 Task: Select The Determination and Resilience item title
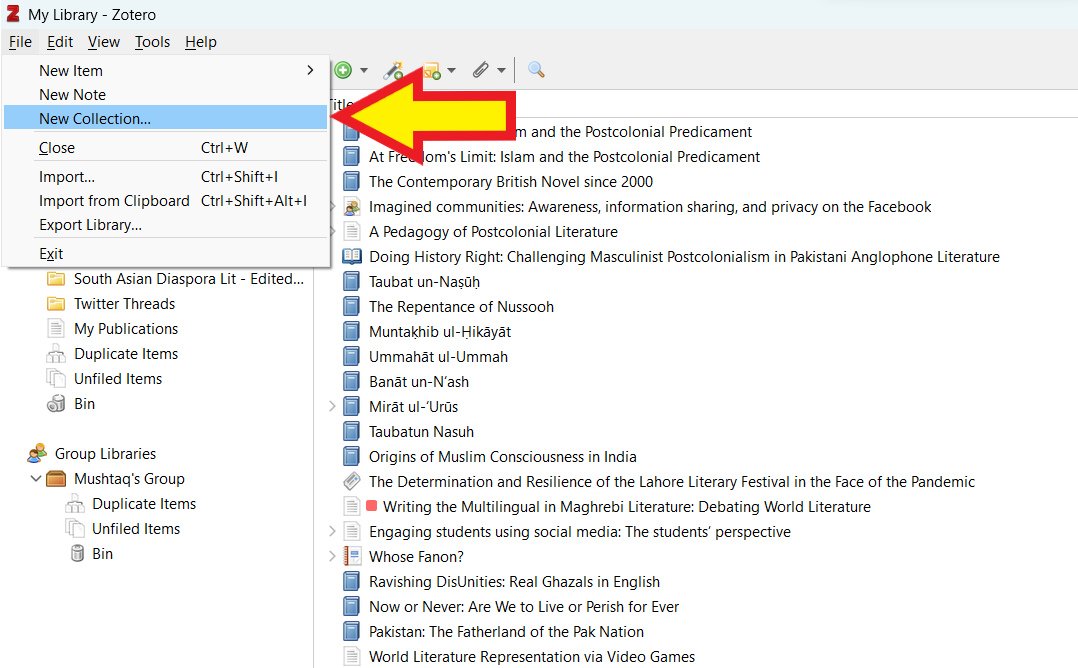pyautogui.click(x=672, y=482)
